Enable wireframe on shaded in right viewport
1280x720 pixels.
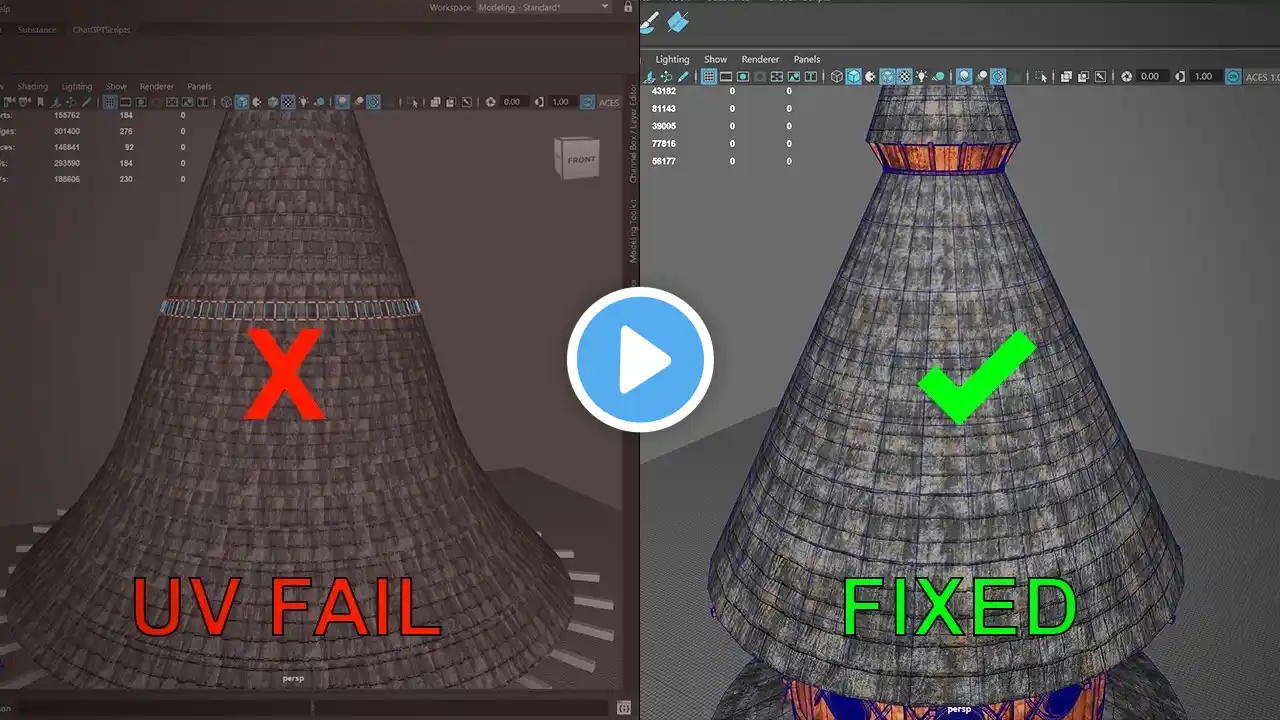tap(886, 77)
